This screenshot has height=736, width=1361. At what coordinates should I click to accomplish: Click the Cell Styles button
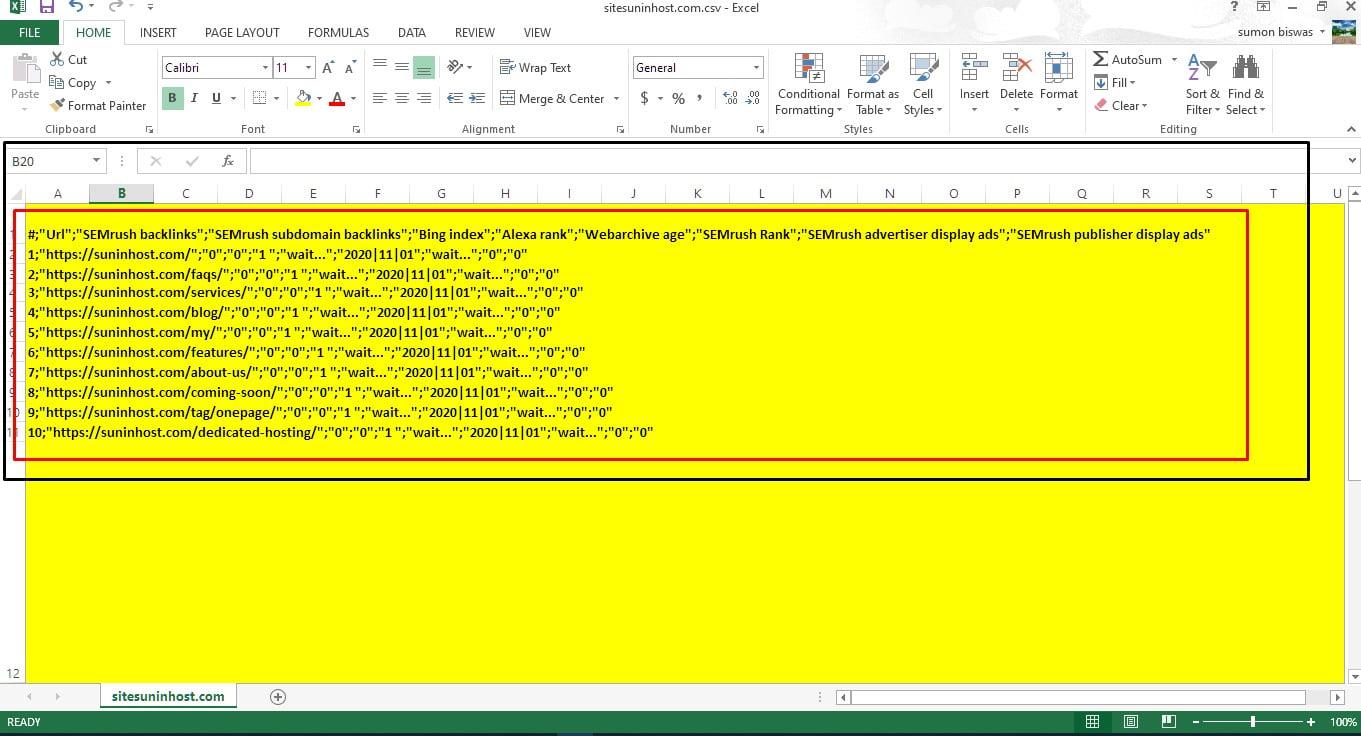click(922, 84)
